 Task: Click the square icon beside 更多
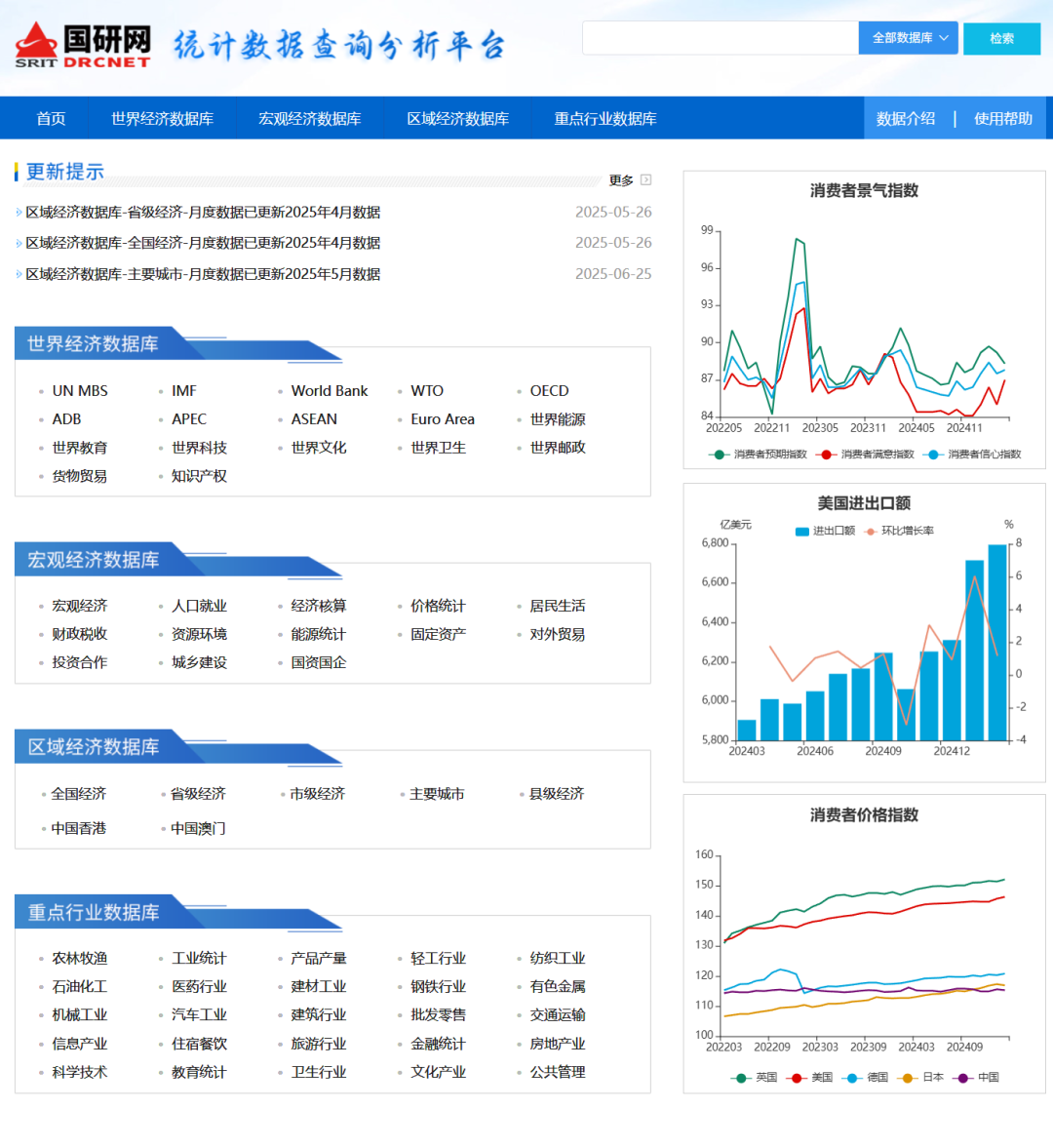[645, 179]
